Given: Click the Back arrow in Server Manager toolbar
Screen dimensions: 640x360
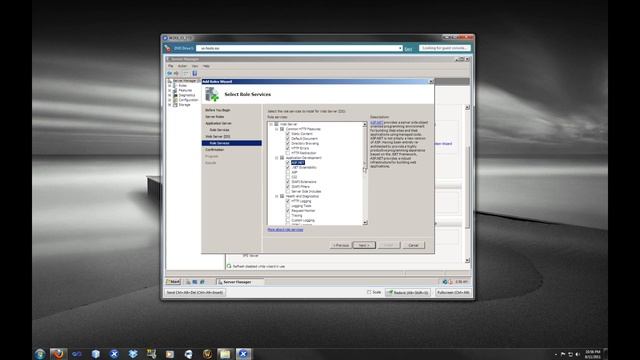Looking at the screenshot, I should point(169,73).
